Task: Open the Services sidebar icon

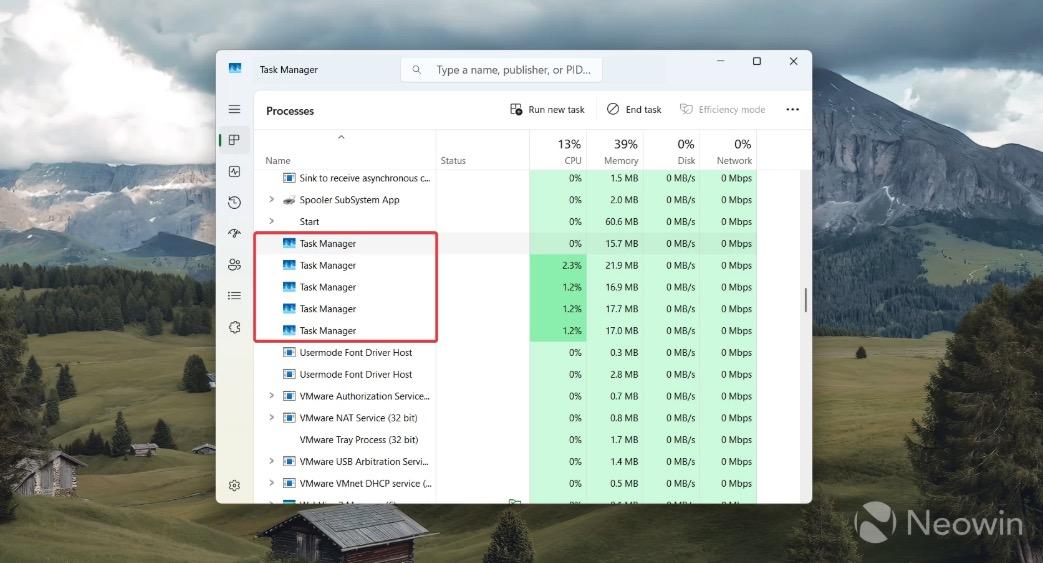Action: point(234,327)
